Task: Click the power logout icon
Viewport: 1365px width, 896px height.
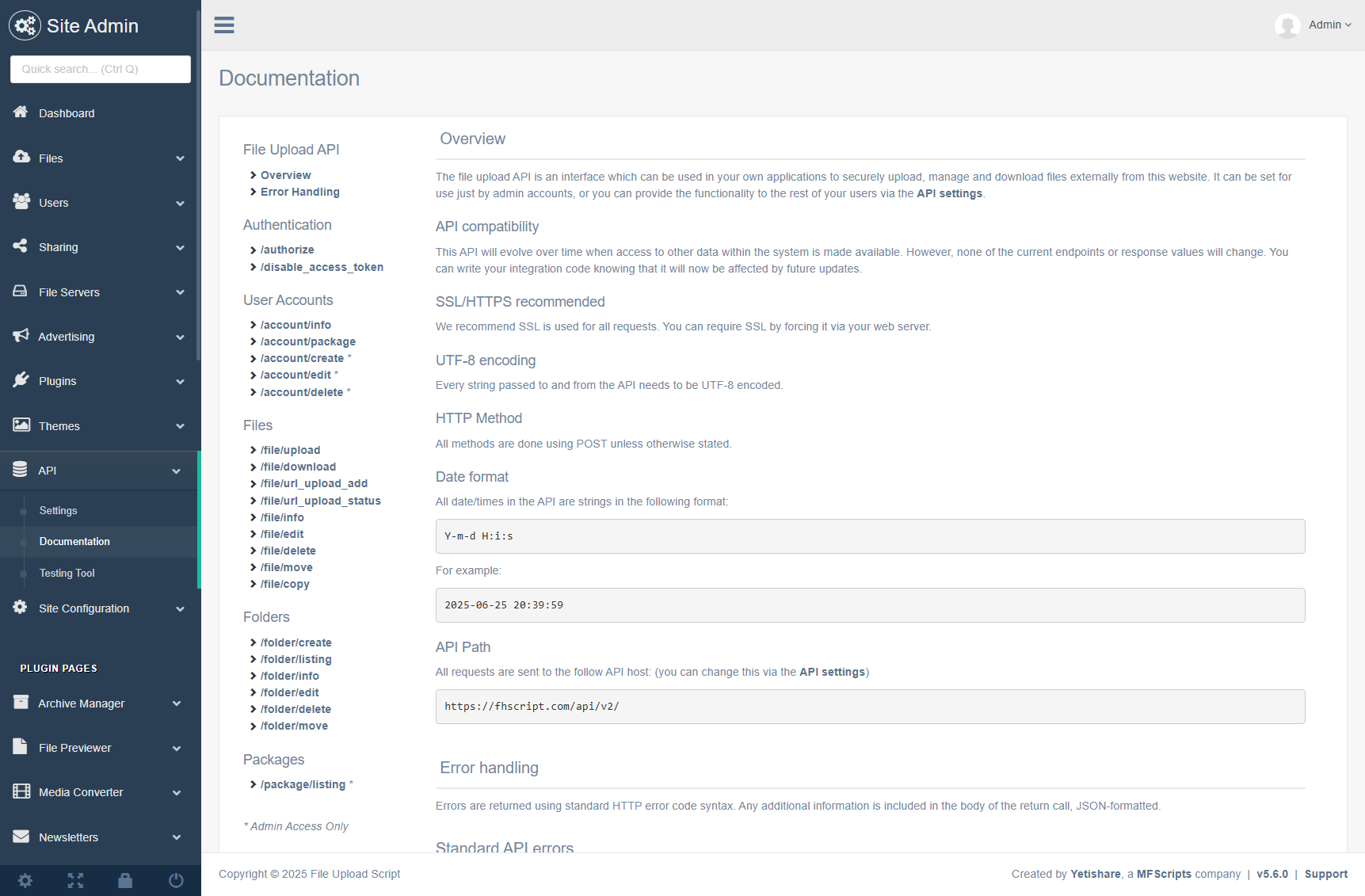Action: click(176, 880)
